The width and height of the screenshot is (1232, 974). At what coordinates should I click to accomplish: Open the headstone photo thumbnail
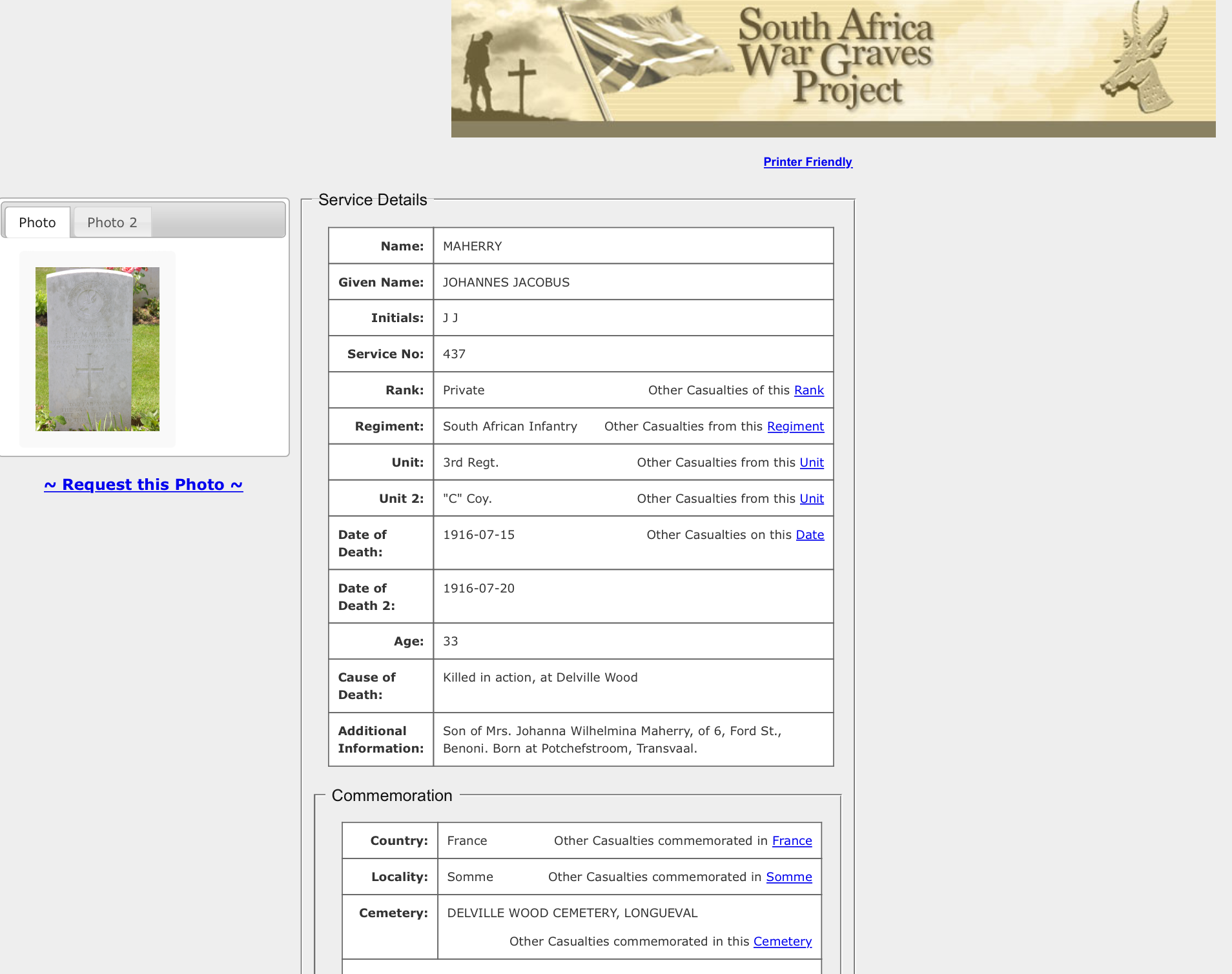[x=98, y=349]
